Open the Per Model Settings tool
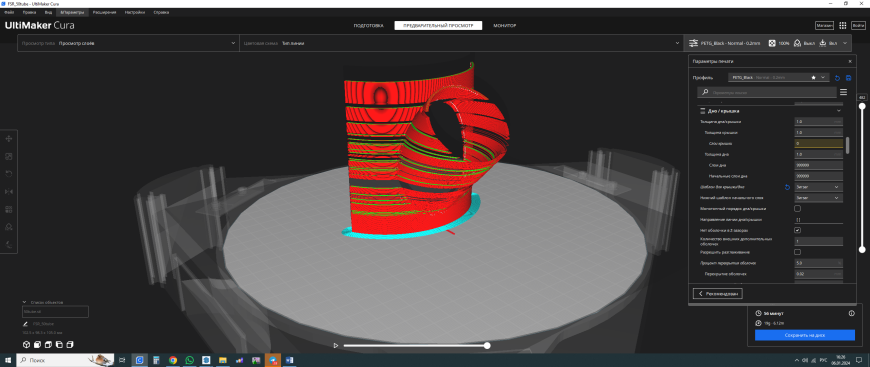The height and width of the screenshot is (367, 870). 9,209
